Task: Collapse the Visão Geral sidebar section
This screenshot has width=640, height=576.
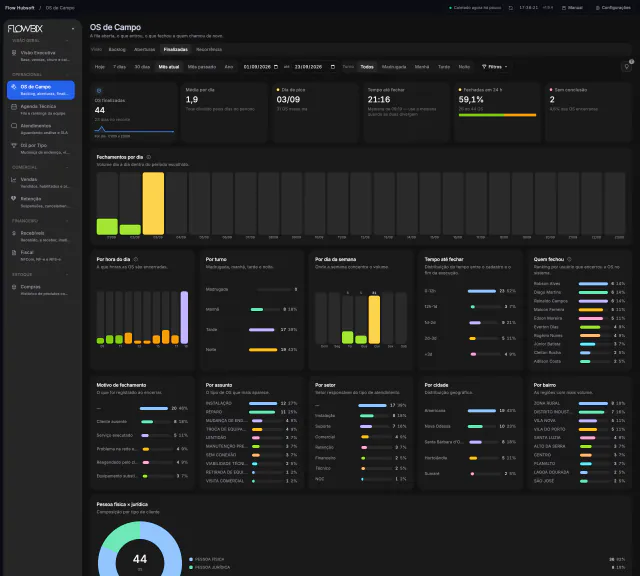Action: (67, 40)
